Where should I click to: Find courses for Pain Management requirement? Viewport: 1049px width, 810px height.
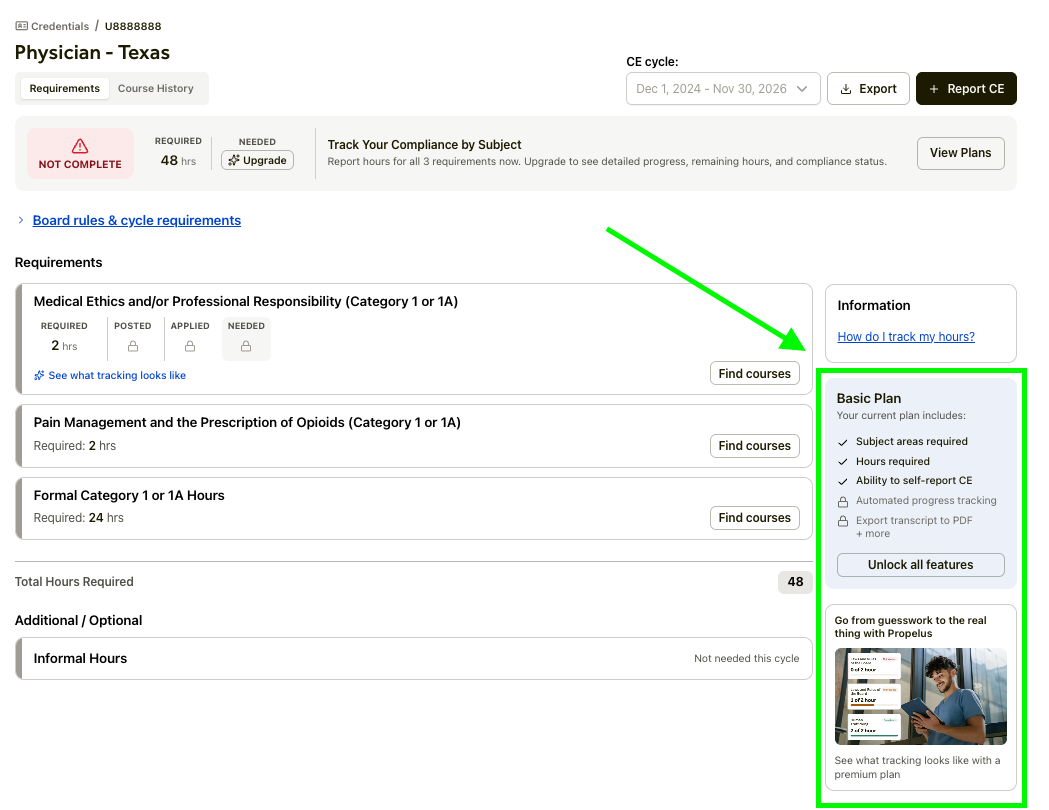click(754, 446)
